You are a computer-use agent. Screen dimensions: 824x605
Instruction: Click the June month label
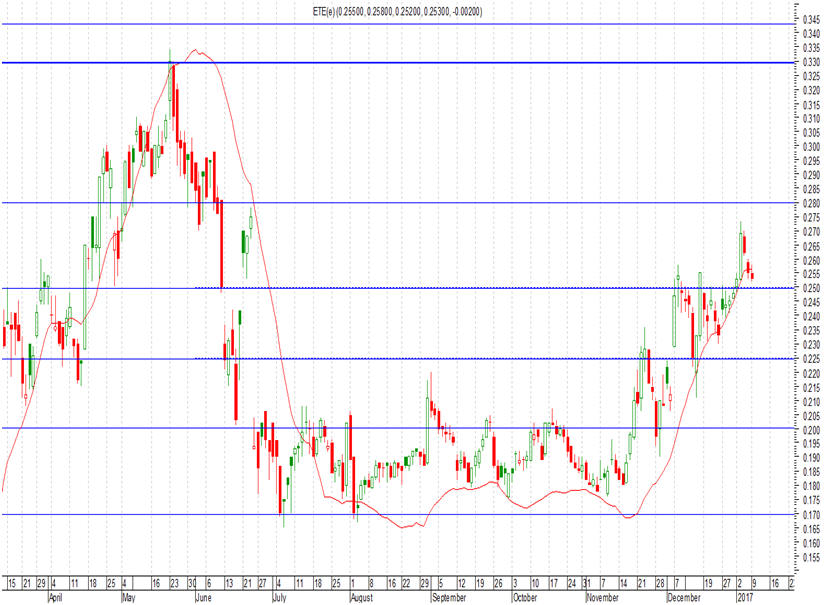(203, 598)
